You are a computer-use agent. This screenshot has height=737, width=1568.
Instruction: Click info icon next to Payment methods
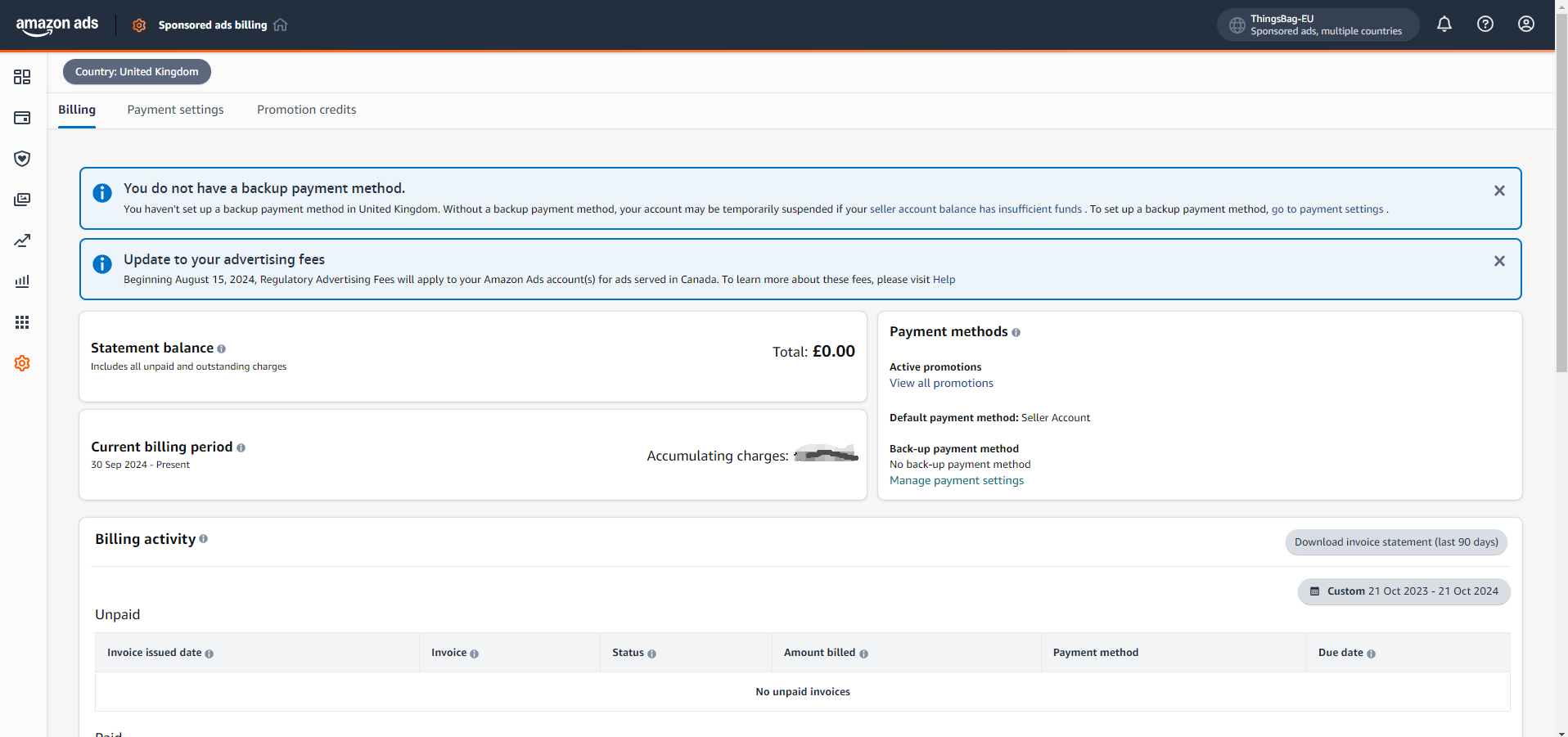click(x=1016, y=333)
